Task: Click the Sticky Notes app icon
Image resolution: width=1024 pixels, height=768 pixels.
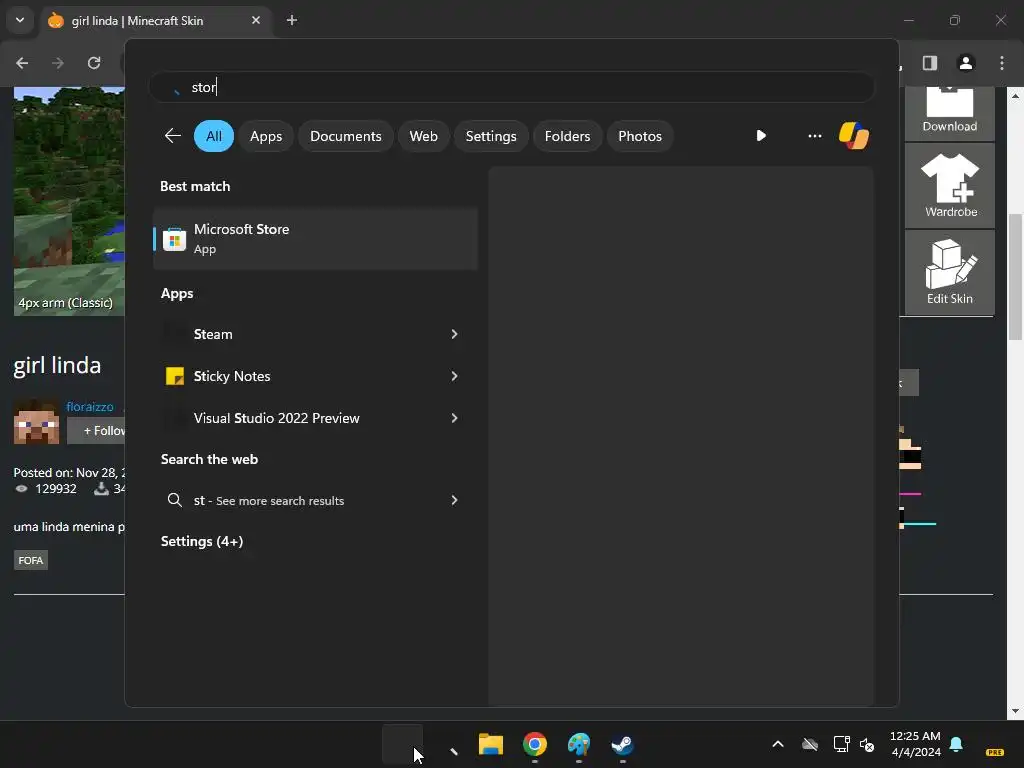Action: point(174,376)
